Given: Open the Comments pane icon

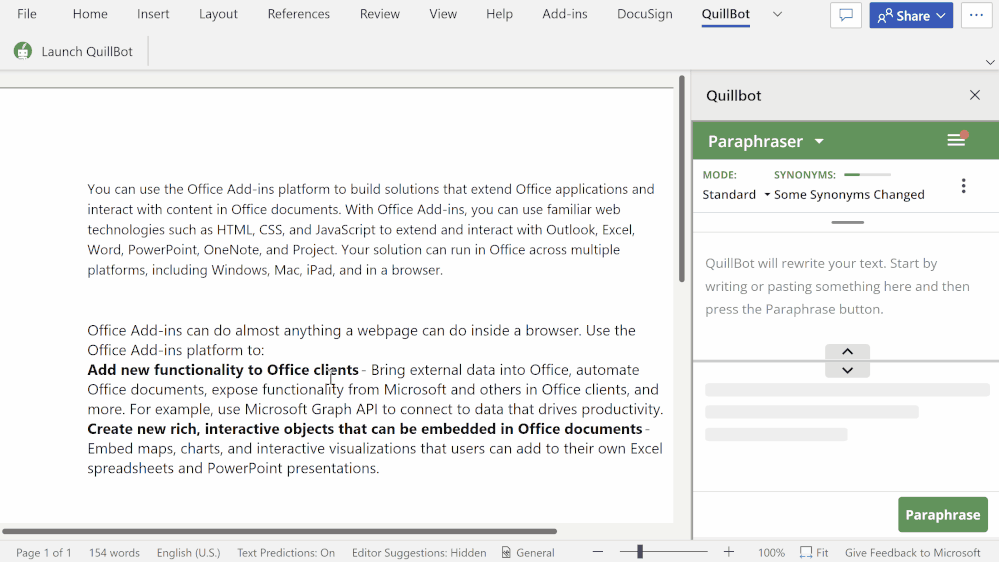Looking at the screenshot, I should 846,15.
